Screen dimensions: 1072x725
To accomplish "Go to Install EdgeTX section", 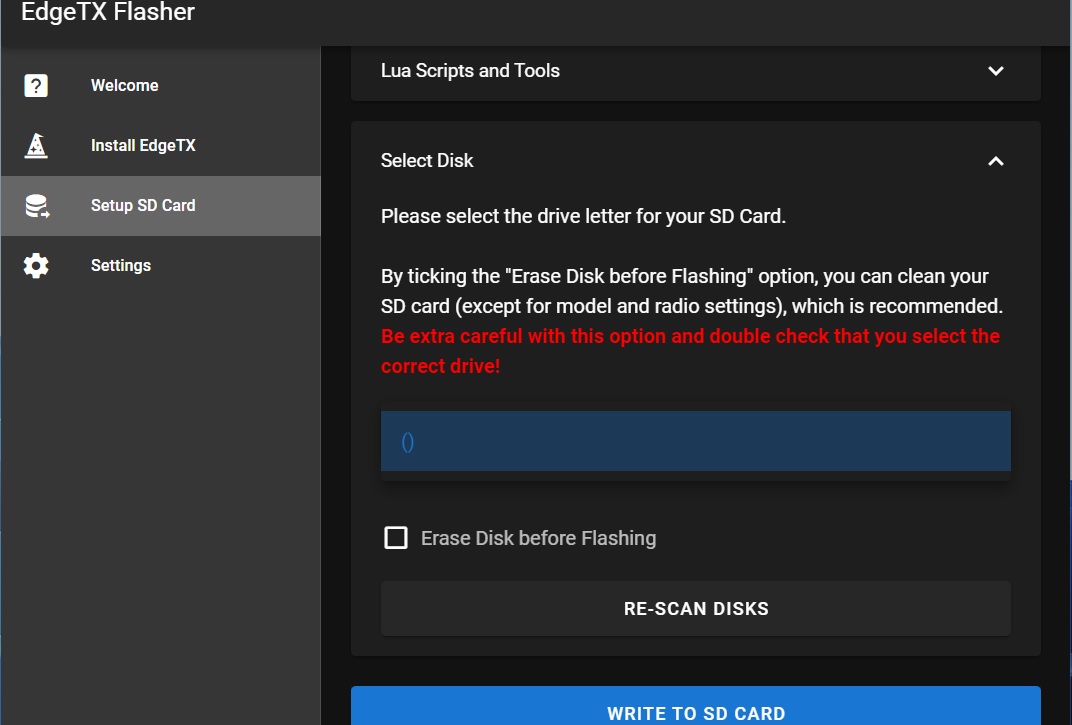I will click(x=161, y=146).
